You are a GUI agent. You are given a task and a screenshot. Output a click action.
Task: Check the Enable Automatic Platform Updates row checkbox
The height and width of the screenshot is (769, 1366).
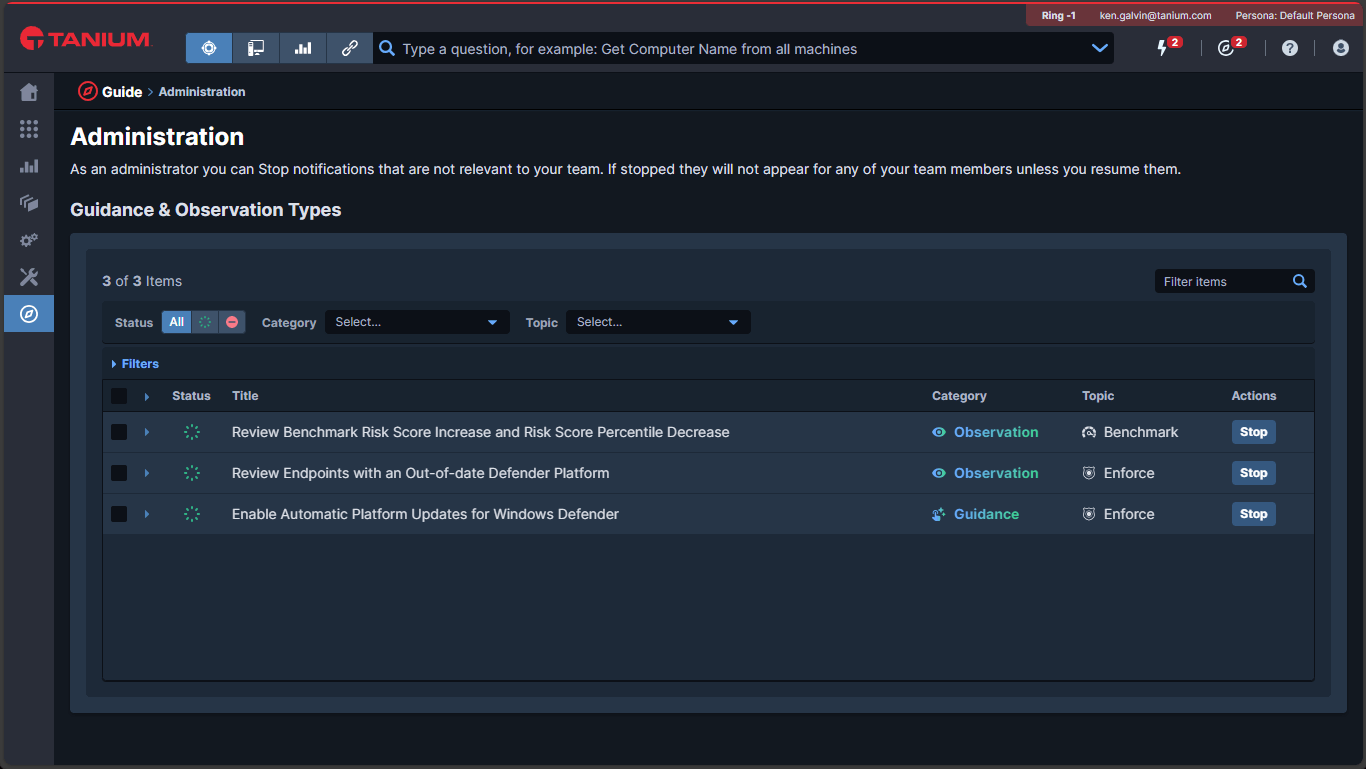(119, 514)
